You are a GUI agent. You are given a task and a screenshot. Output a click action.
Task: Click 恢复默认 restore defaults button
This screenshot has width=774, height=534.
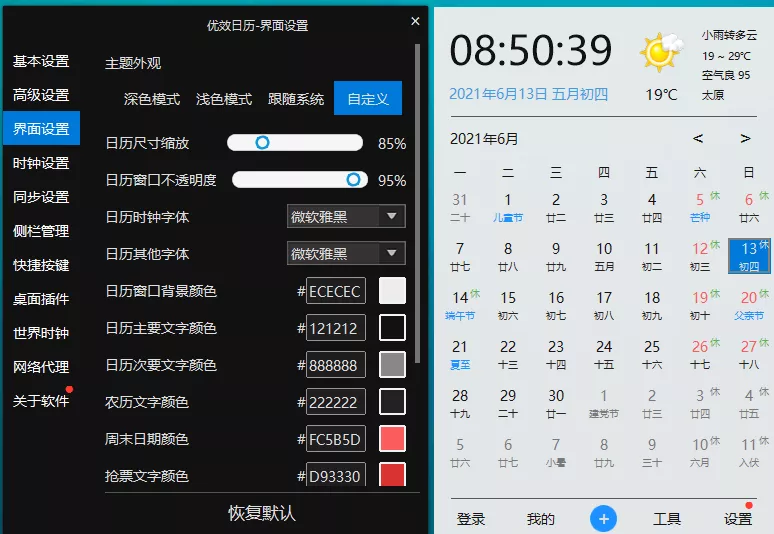coord(262,513)
